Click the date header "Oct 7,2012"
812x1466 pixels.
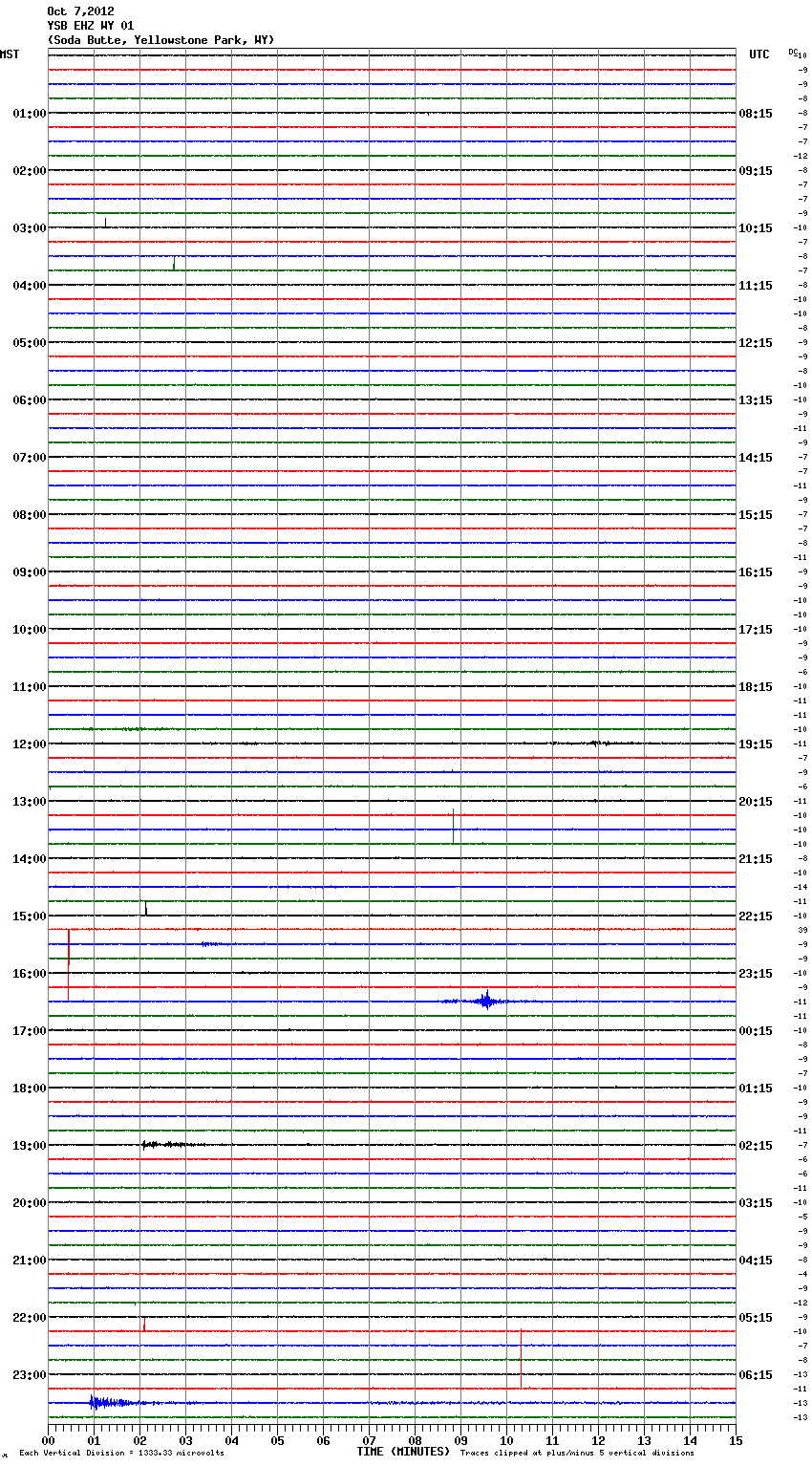click(x=80, y=11)
